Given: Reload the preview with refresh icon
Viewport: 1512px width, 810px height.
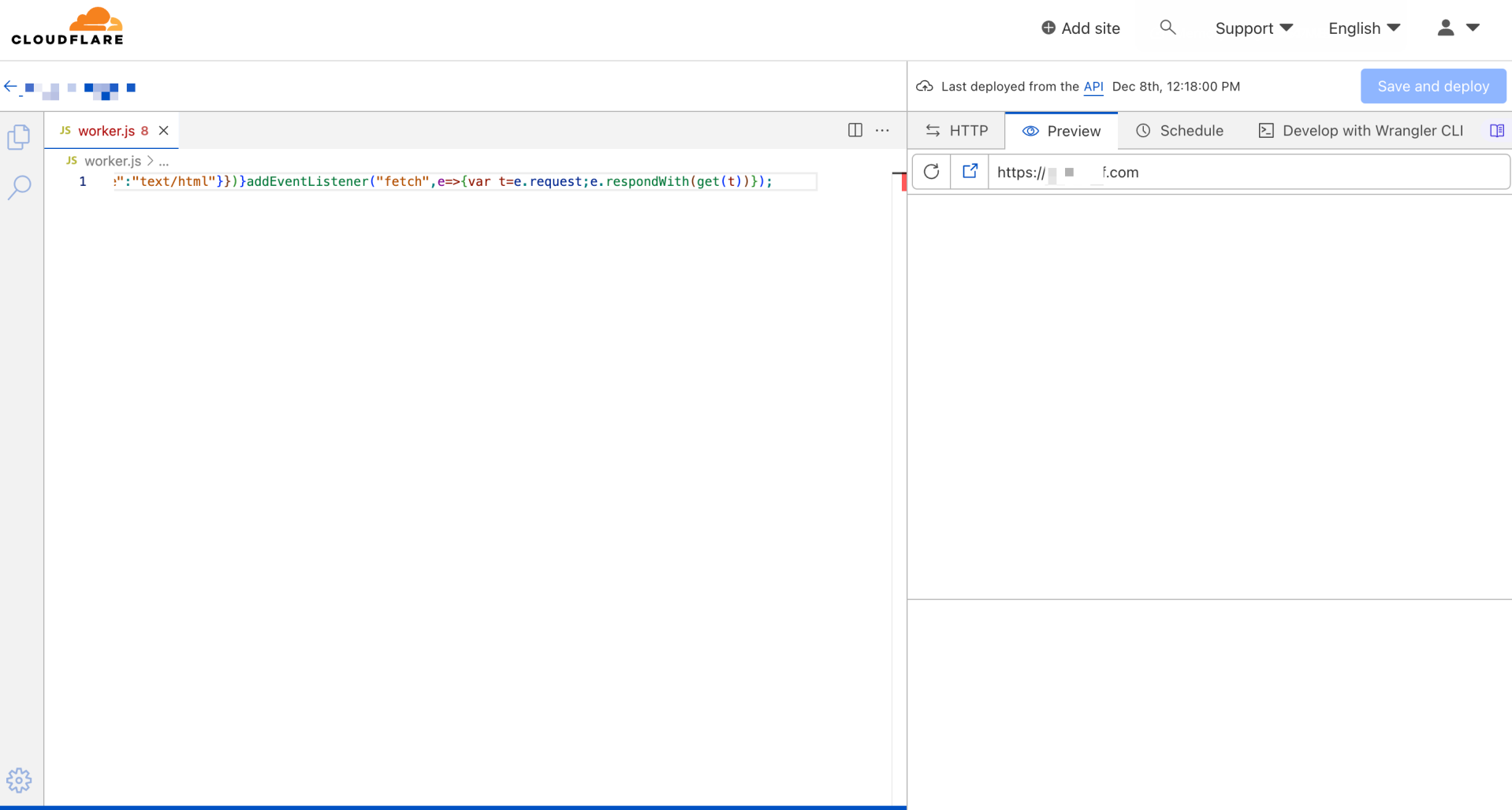Looking at the screenshot, I should [931, 172].
